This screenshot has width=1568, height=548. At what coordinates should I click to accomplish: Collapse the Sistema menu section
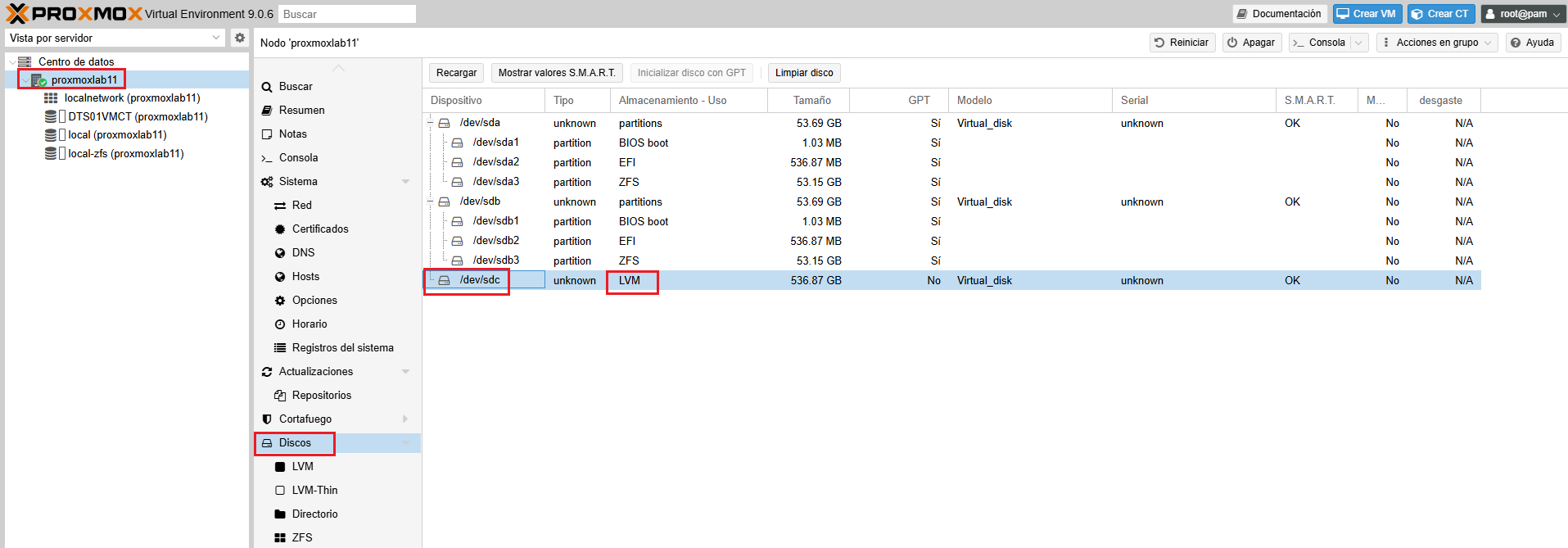click(405, 182)
